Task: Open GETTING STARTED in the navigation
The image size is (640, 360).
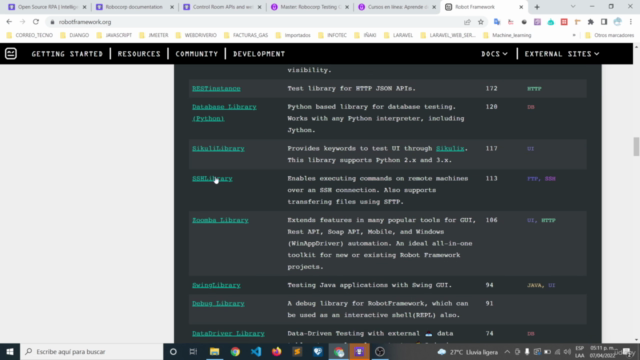Action: [x=67, y=53]
